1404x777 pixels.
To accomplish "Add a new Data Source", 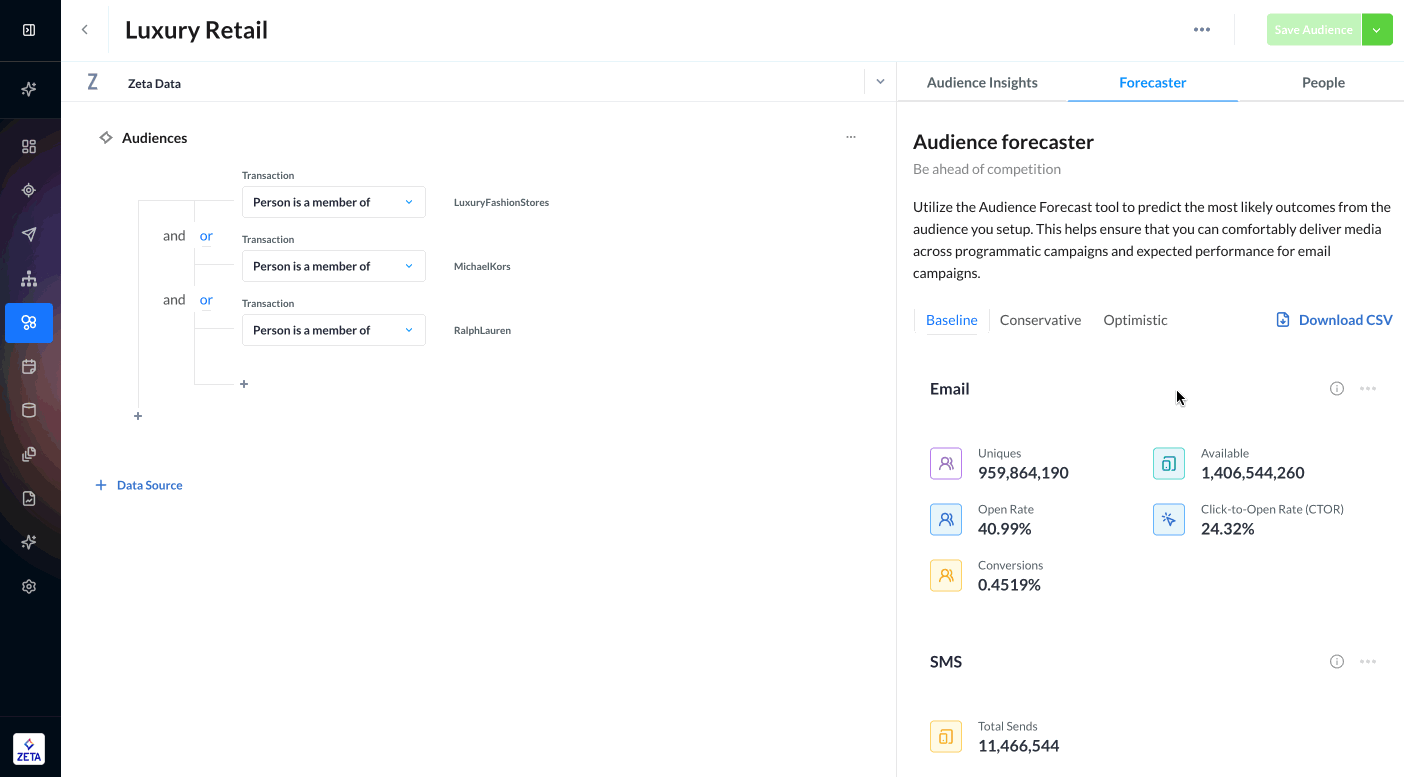I will 139,485.
